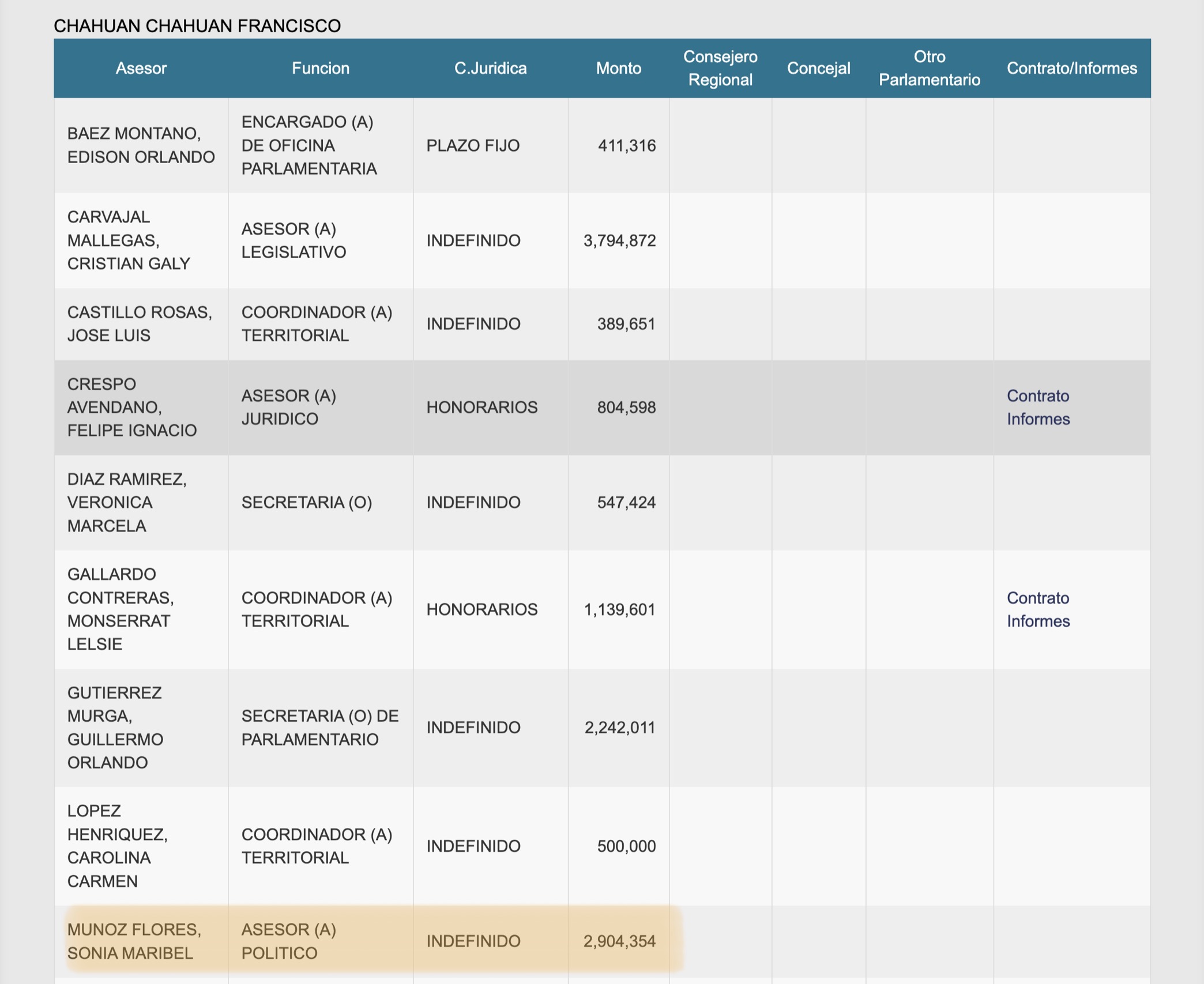
Task: Select name CARVAJAL MALLEGAS, CRISTIAN GALY
Action: coord(129,240)
